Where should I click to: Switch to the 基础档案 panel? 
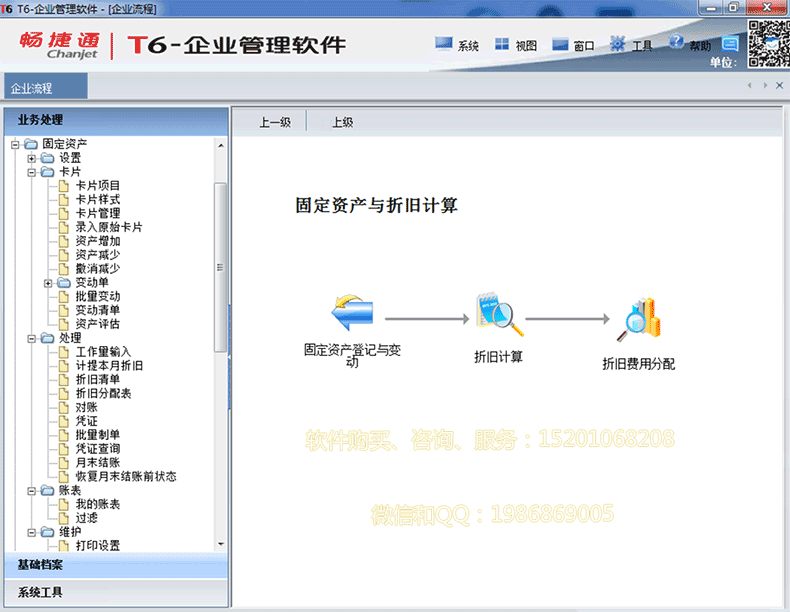tap(116, 565)
